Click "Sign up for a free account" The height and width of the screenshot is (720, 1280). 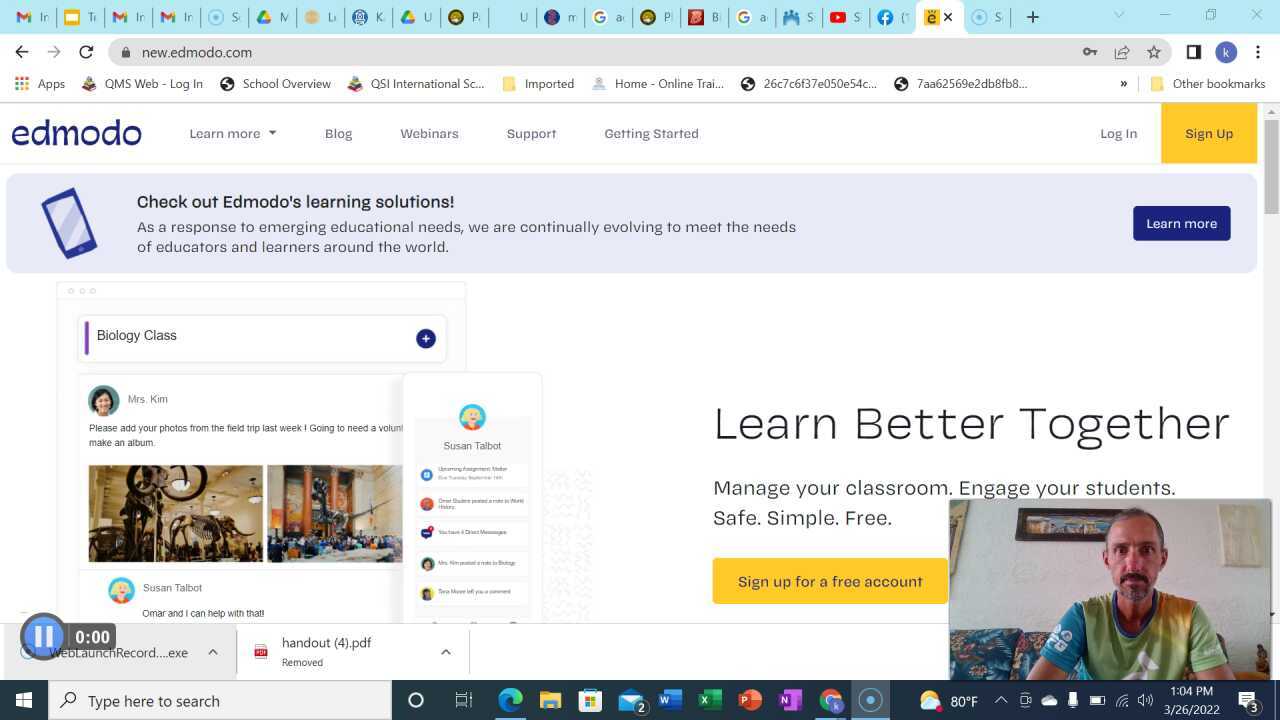[x=830, y=581]
